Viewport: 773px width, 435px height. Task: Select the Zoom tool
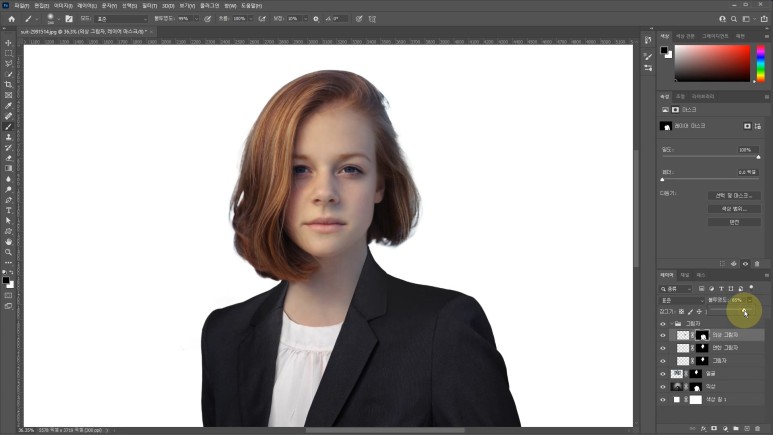pyautogui.click(x=8, y=252)
